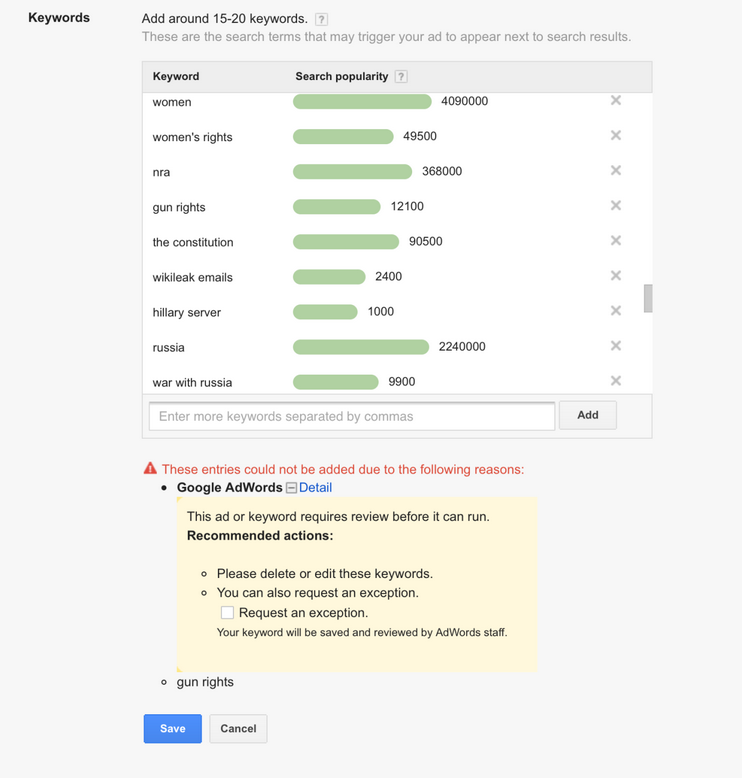Save the keyword list

pos(172,728)
